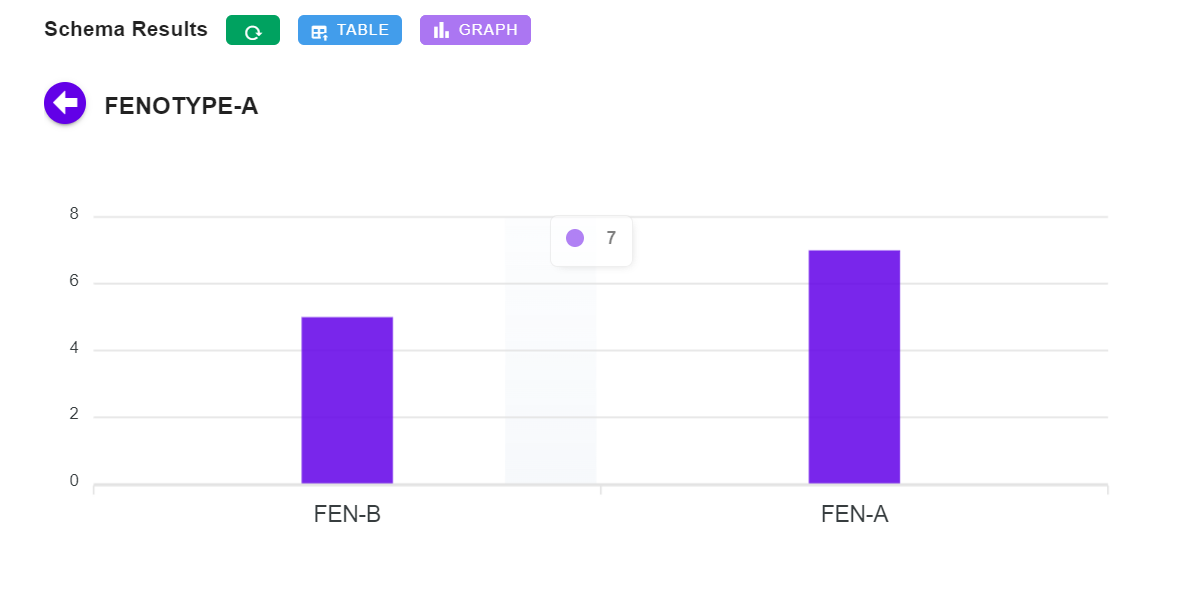This screenshot has height=590, width=1192.
Task: Click the purple dot in the tooltip
Action: pyautogui.click(x=575, y=238)
